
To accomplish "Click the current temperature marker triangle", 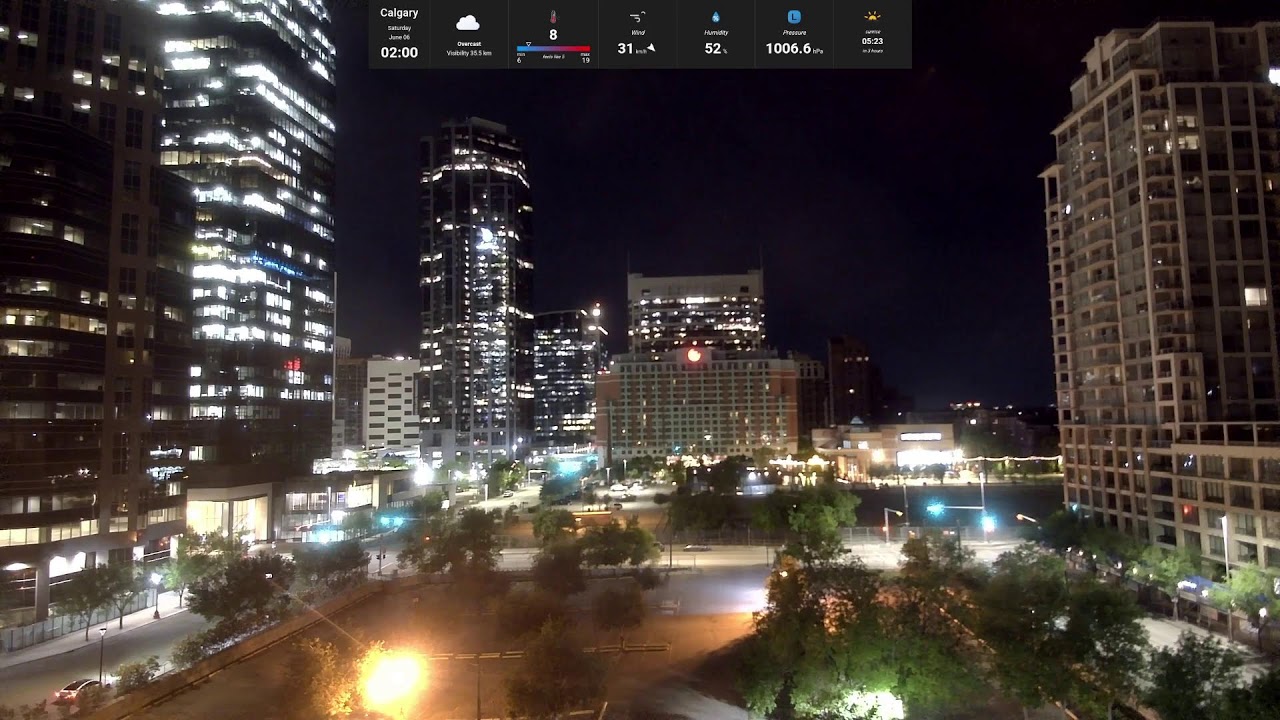I will point(528,44).
